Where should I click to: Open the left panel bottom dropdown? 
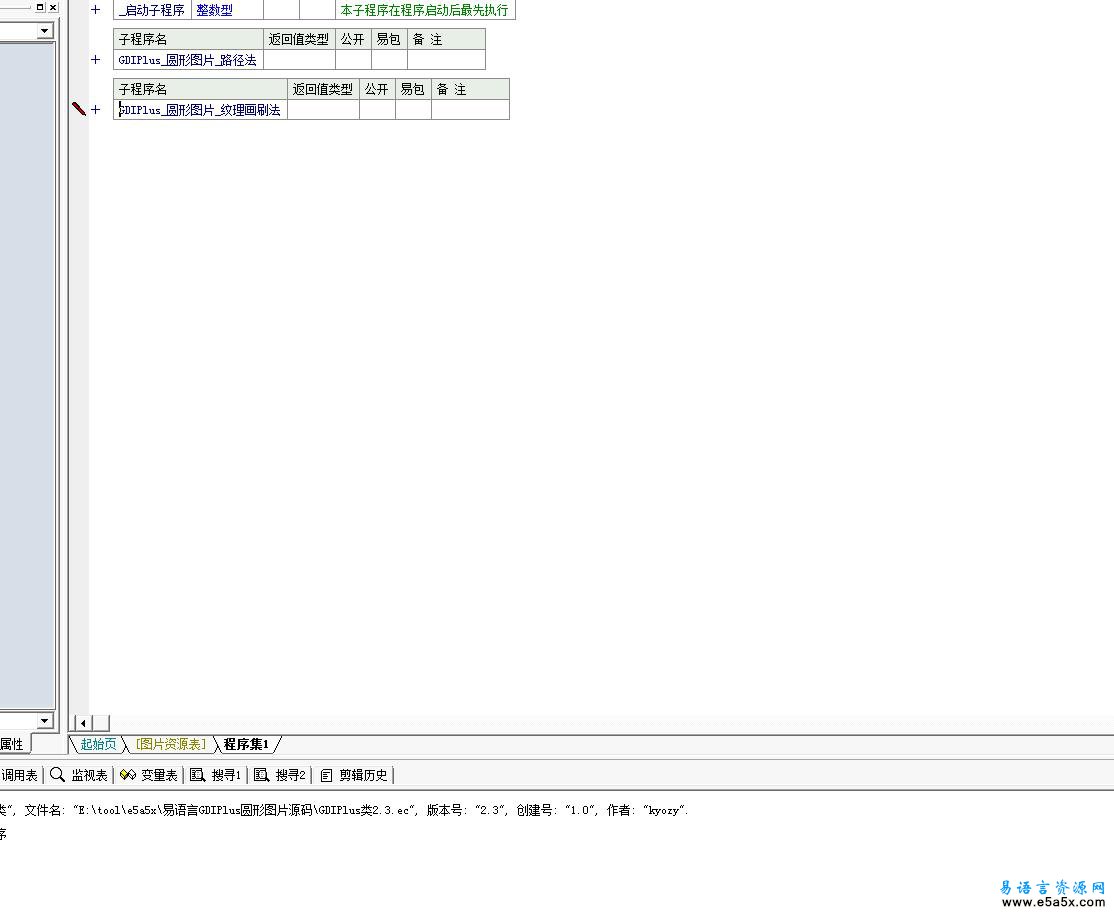coord(45,720)
